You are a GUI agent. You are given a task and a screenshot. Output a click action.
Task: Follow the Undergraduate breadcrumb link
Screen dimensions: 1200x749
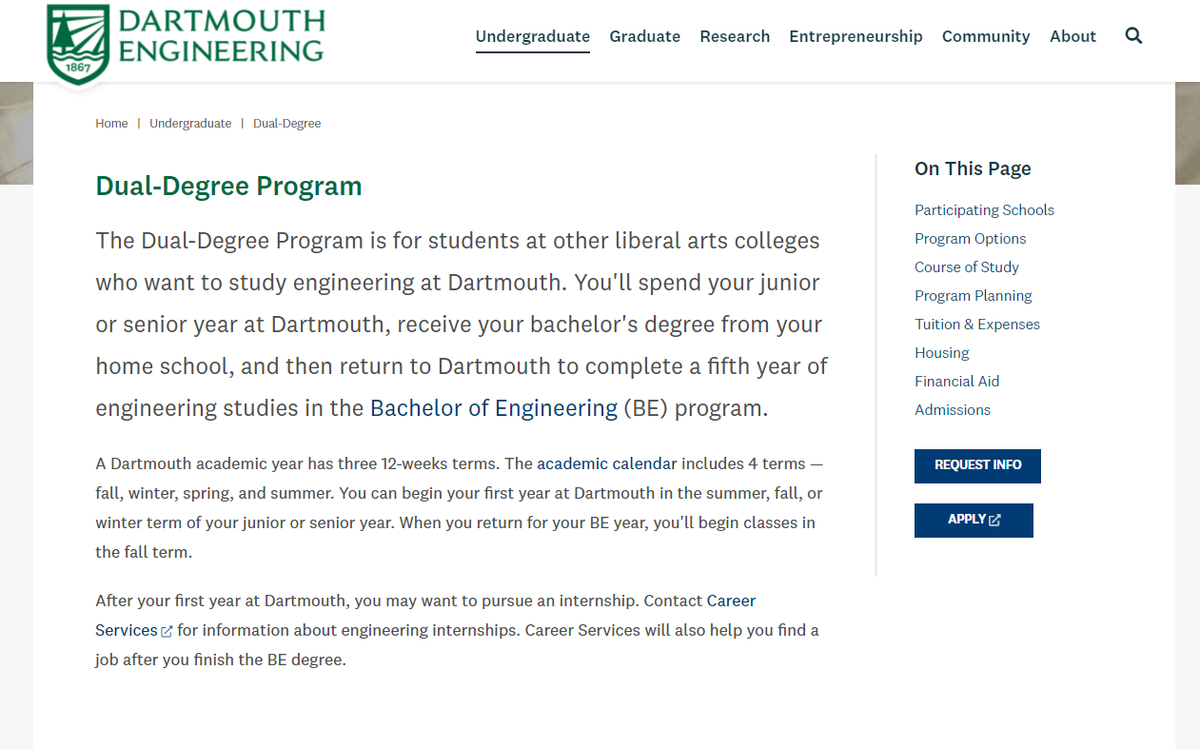pyautogui.click(x=190, y=123)
